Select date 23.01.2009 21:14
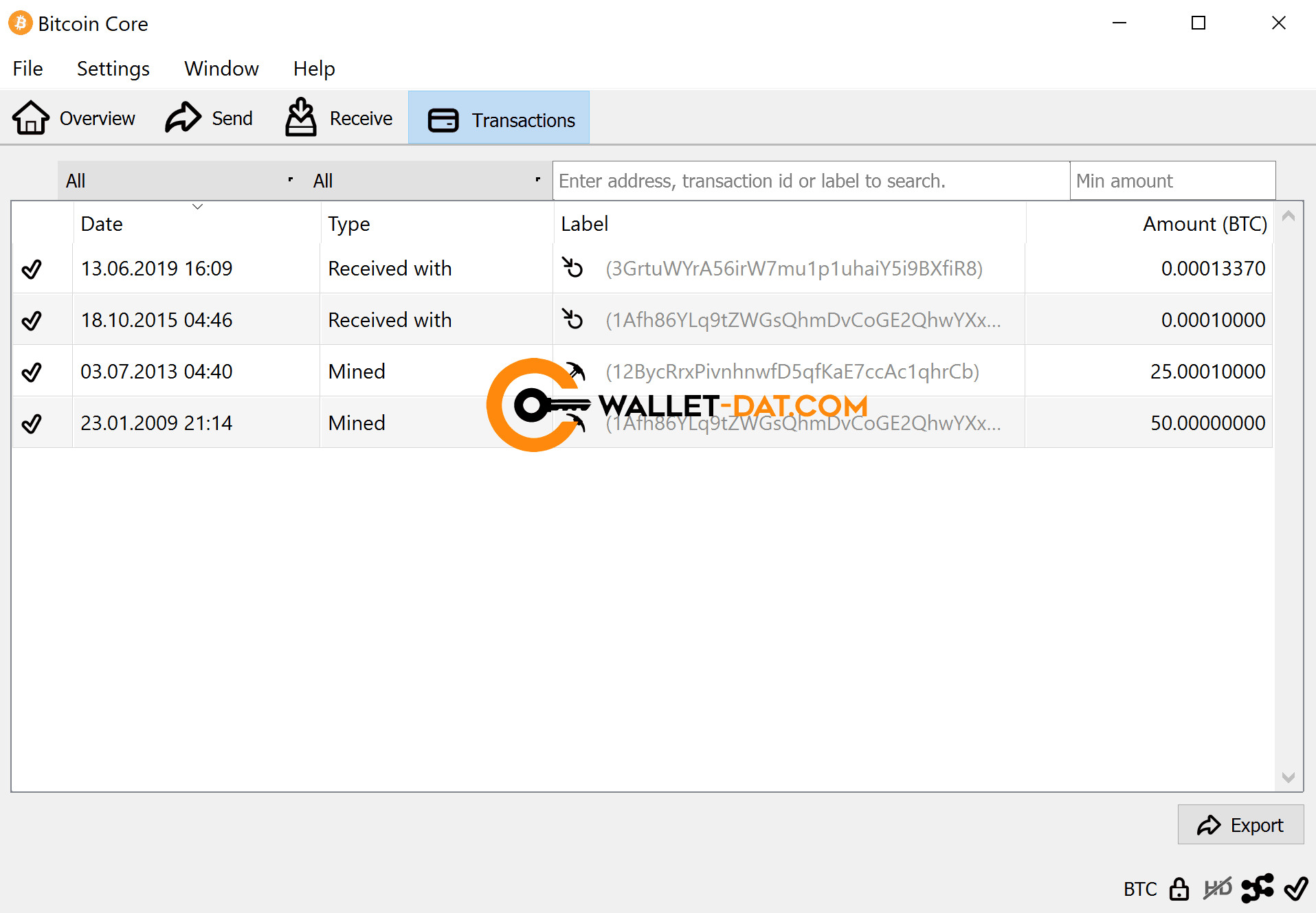The height and width of the screenshot is (913, 1316). pyautogui.click(x=157, y=423)
